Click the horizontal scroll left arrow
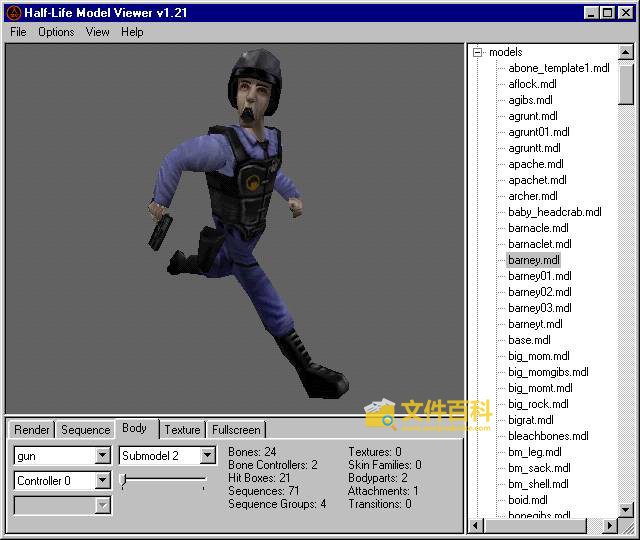Image resolution: width=640 pixels, height=540 pixels. point(476,525)
